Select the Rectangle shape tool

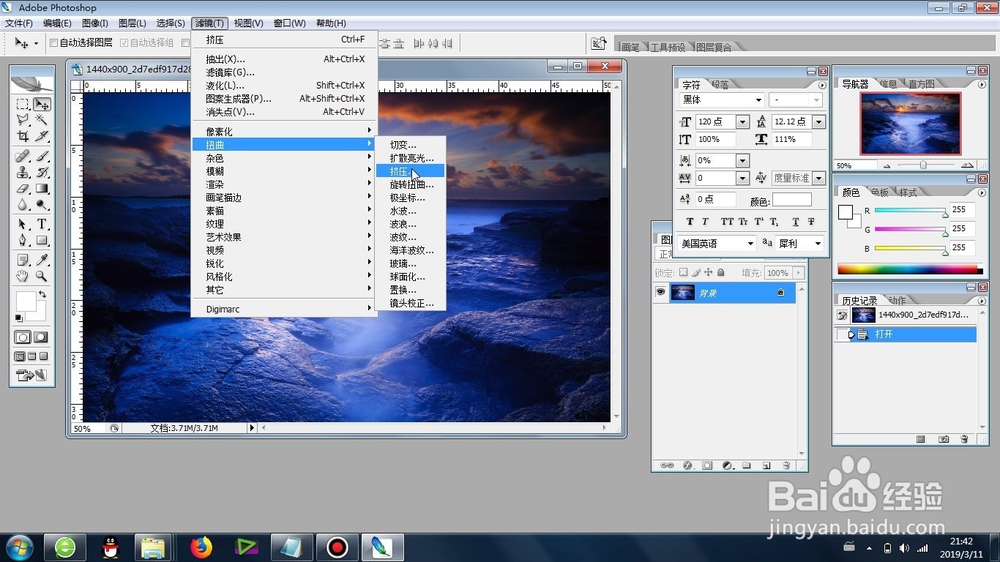42,240
